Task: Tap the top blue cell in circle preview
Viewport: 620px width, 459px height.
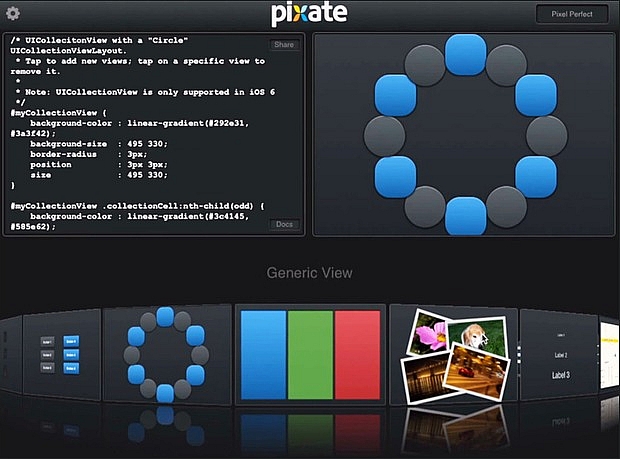Action: (x=465, y=55)
